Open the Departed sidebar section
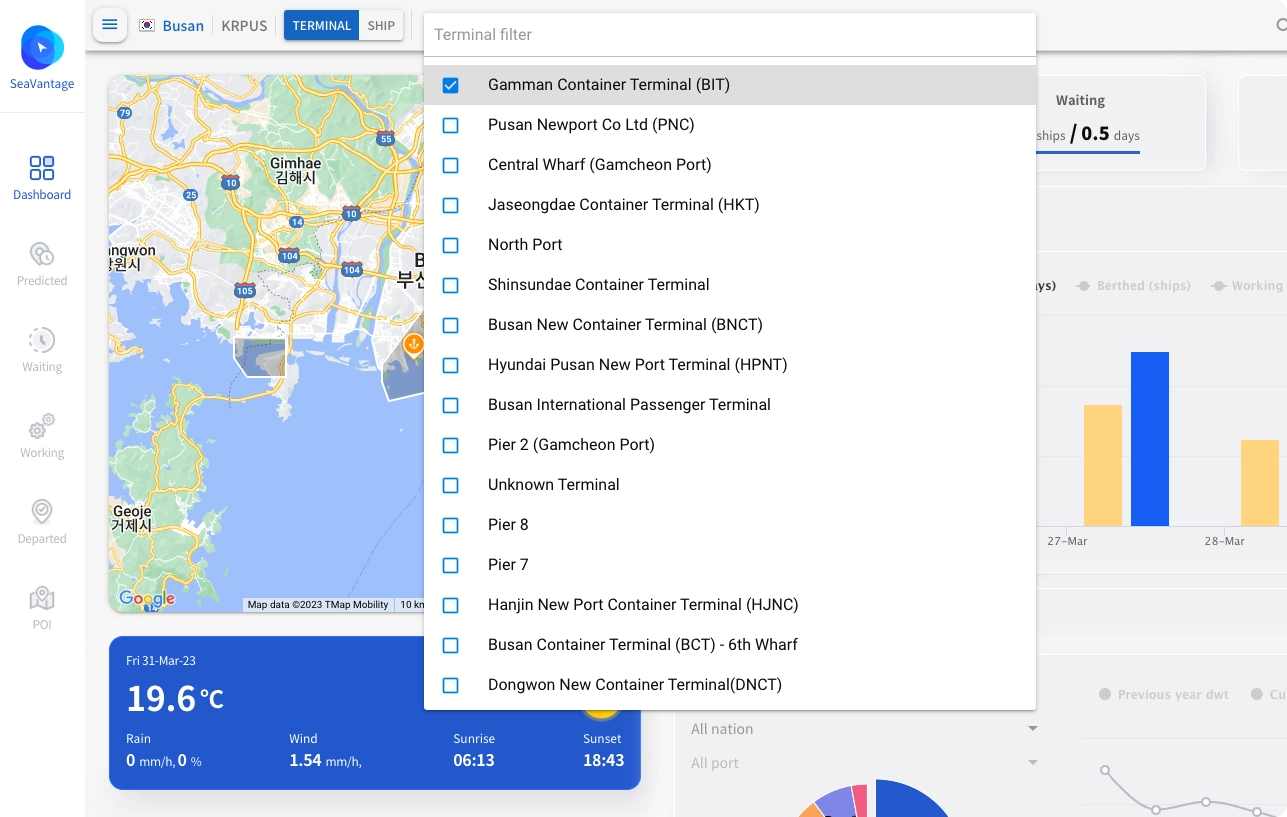This screenshot has height=817, width=1287. [42, 522]
